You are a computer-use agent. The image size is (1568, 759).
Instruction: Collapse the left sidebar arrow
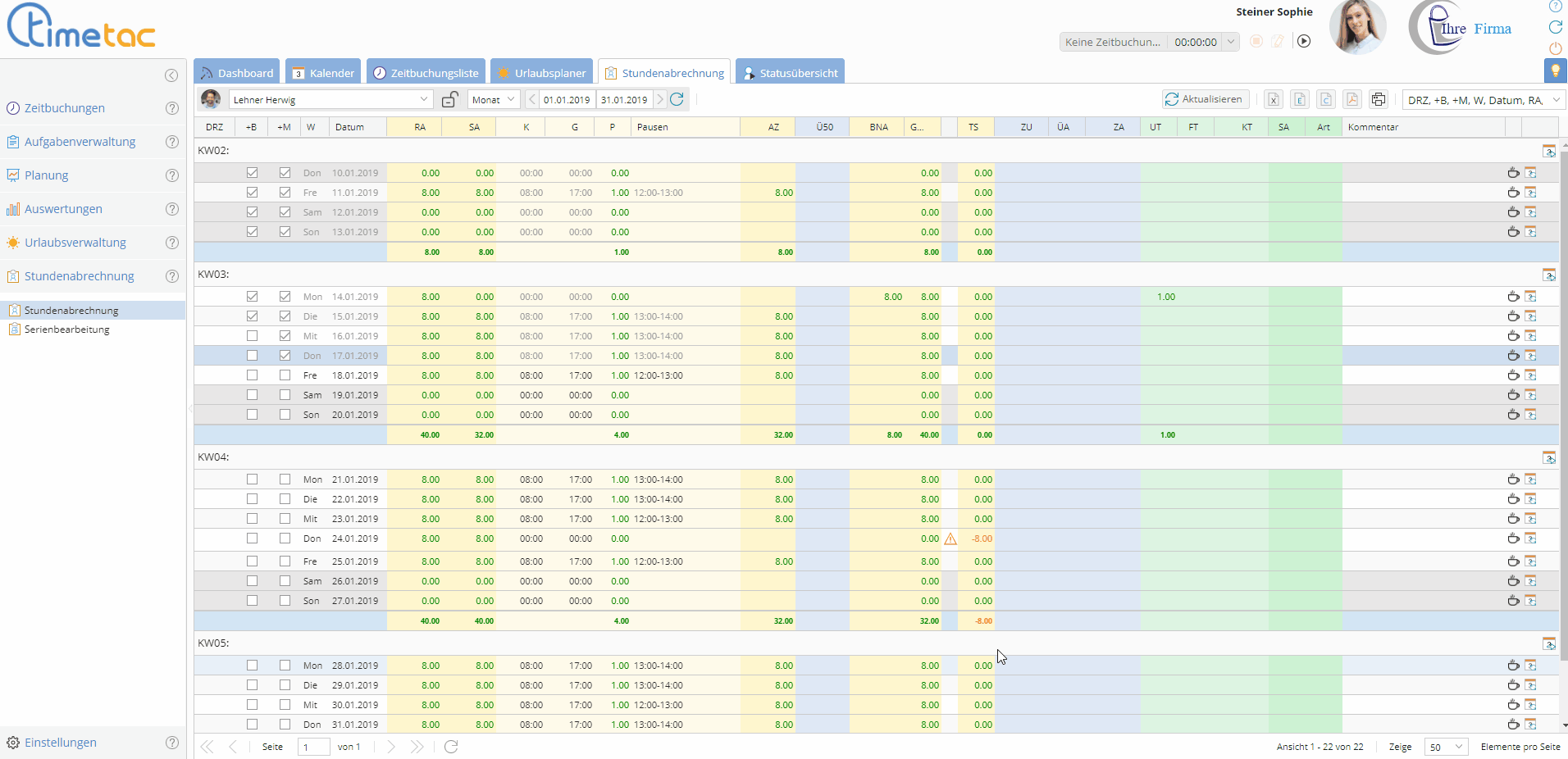click(x=171, y=75)
